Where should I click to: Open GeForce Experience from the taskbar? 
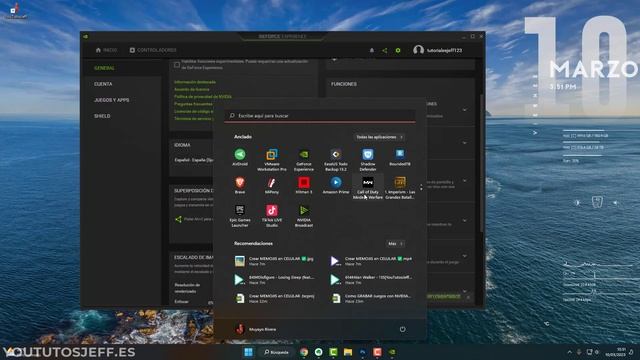coord(392,352)
